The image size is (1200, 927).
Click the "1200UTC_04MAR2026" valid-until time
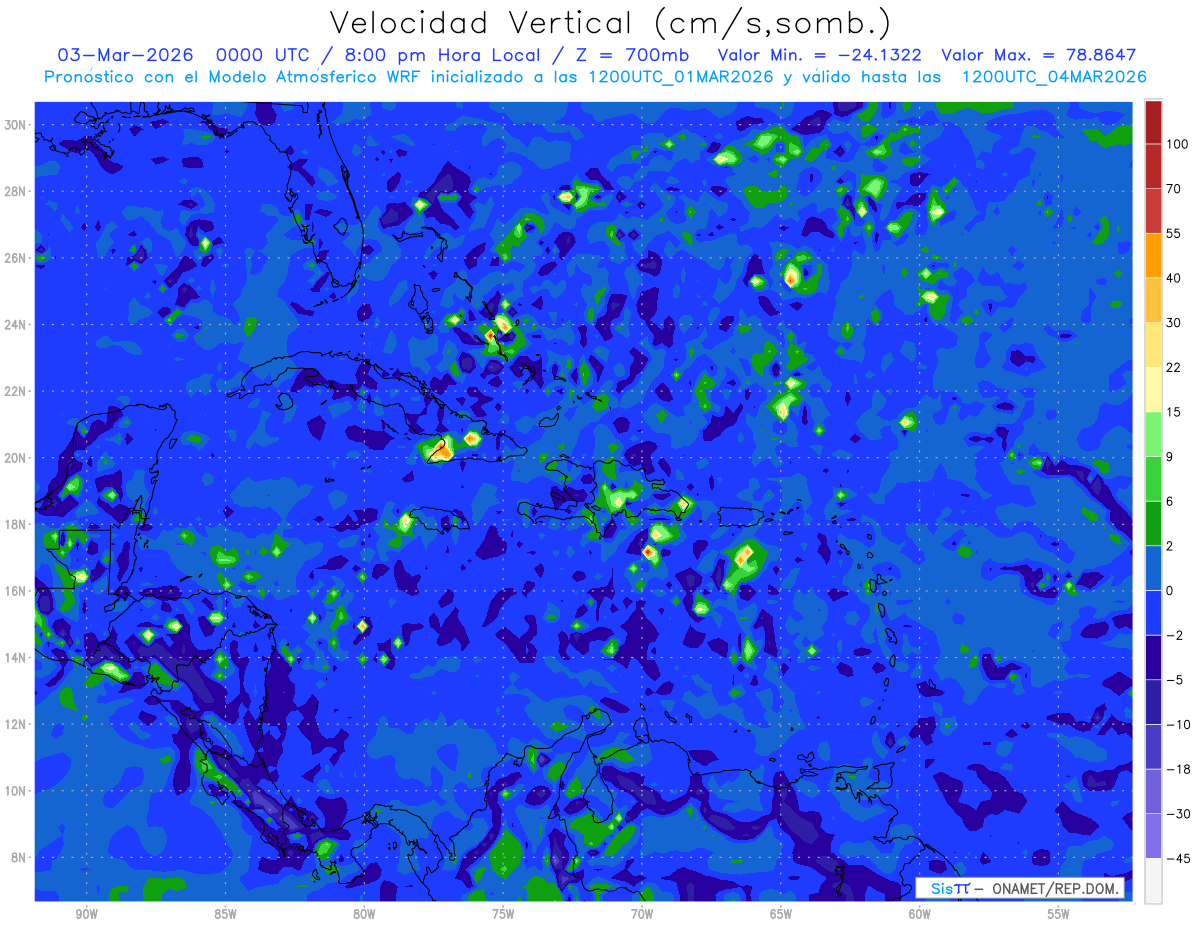1054,77
